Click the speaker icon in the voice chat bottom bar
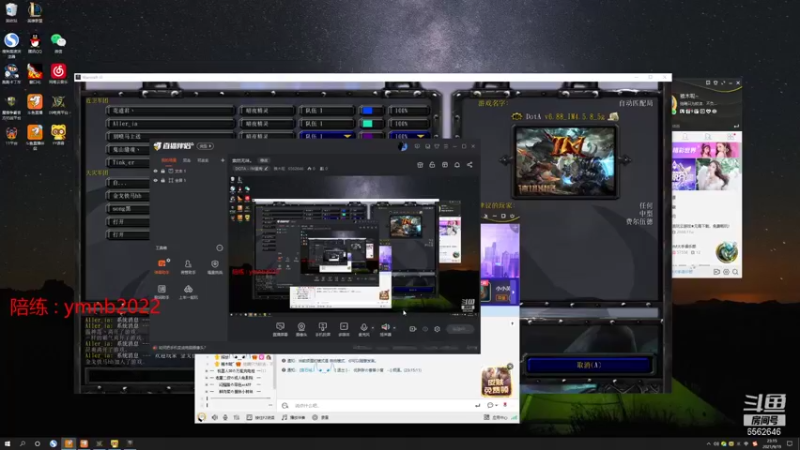The width and height of the screenshot is (800, 450). click(215, 417)
